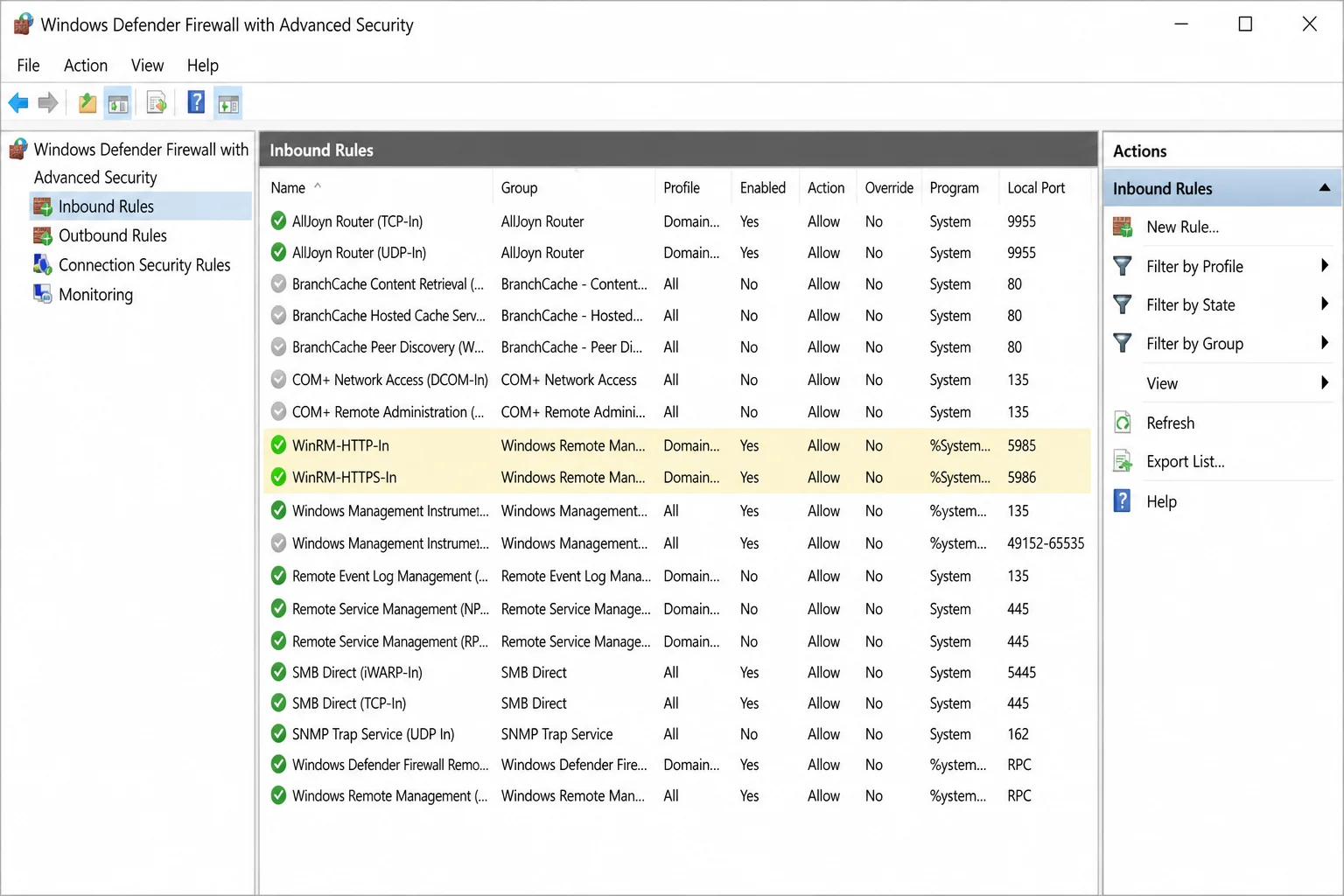Open the View menu in the menu bar
The height and width of the screenshot is (896, 1344).
pyautogui.click(x=147, y=66)
